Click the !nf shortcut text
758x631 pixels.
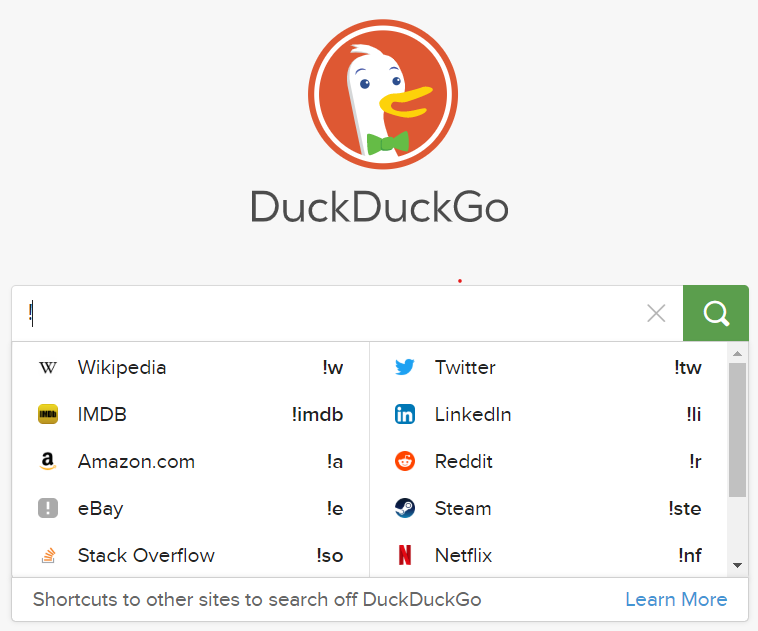coord(690,555)
